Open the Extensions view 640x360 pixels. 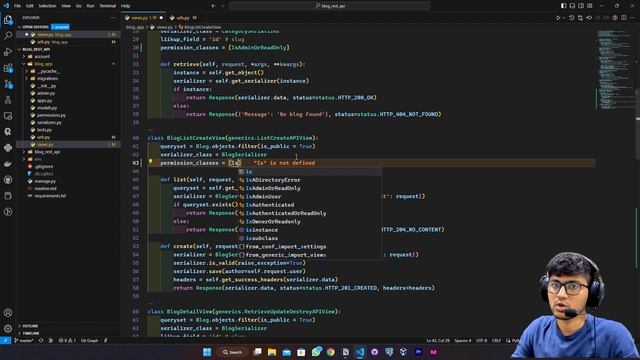pos(8,68)
